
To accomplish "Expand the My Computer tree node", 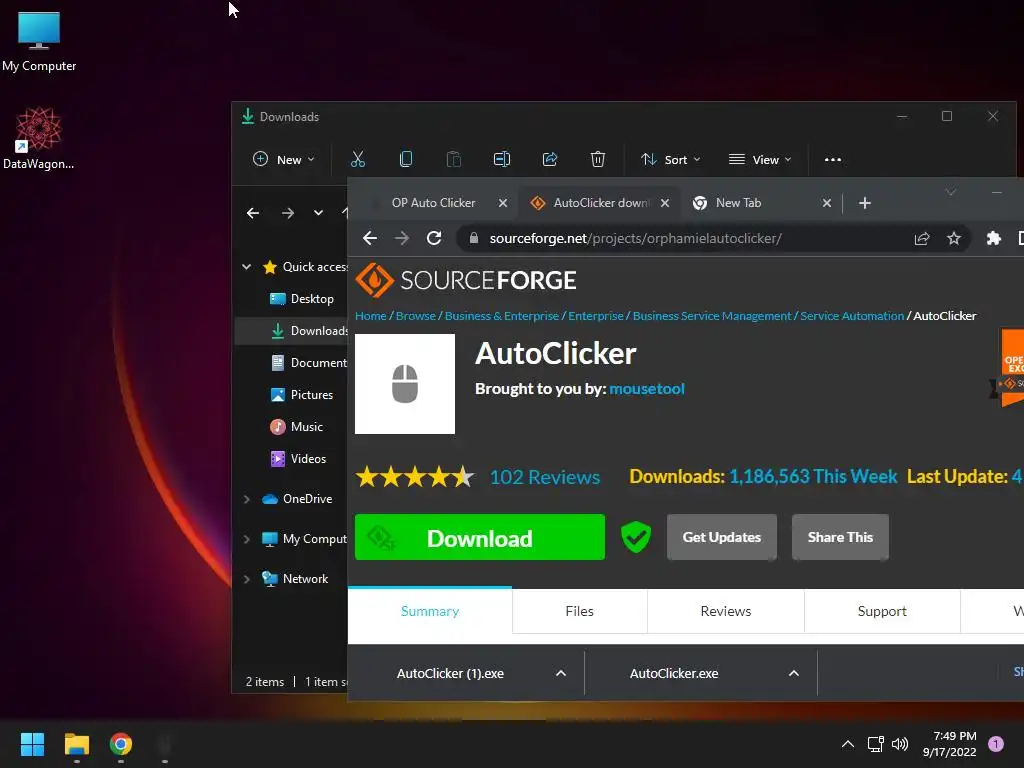I will pos(247,539).
